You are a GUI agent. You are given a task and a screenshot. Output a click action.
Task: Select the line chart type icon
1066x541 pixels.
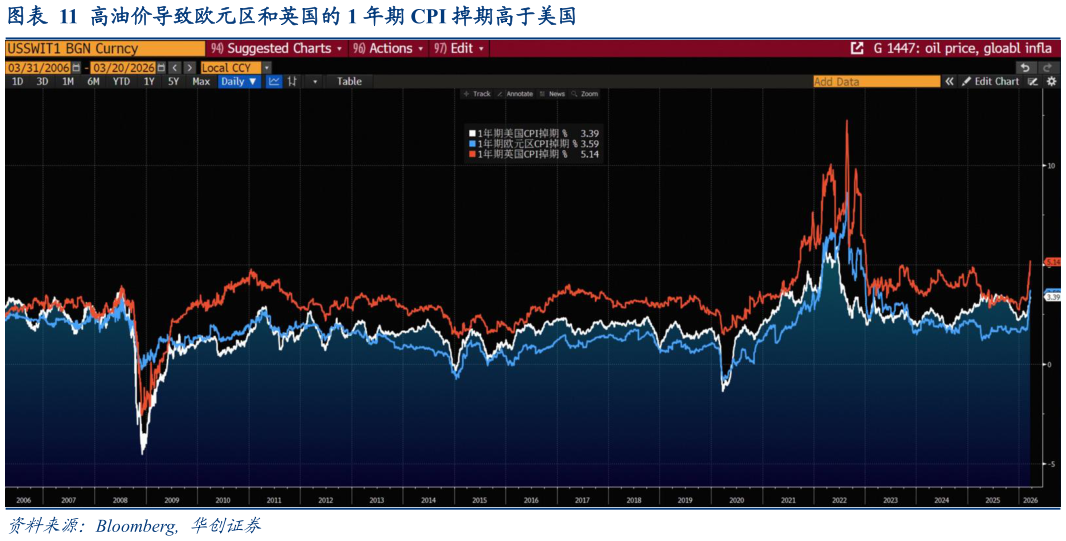(275, 82)
